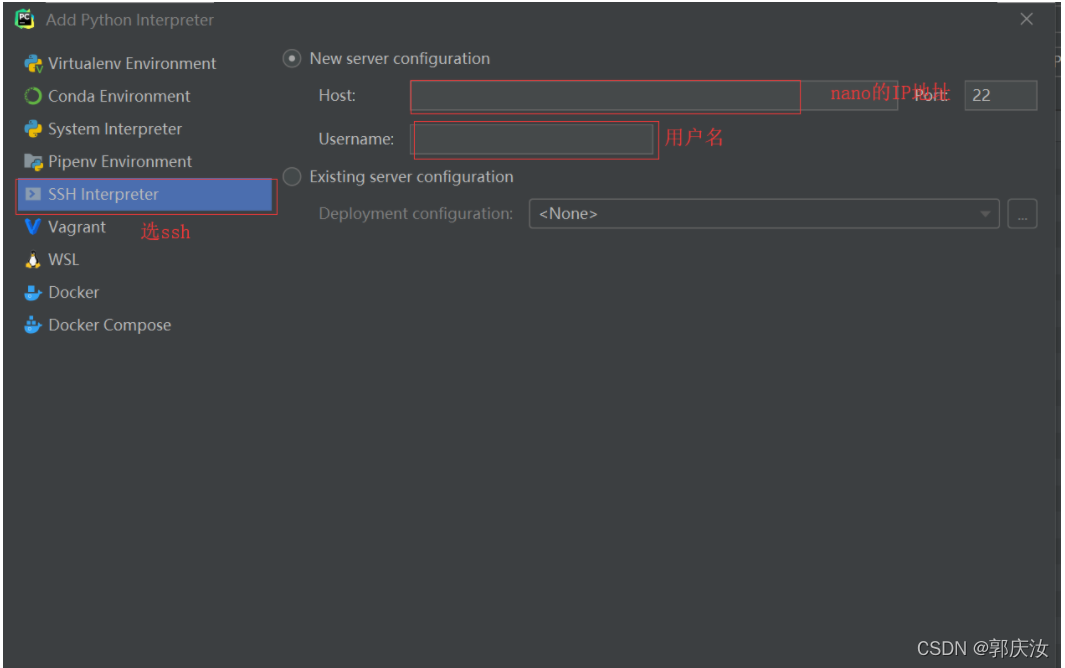Image resolution: width=1065 pixels, height=668 pixels.
Task: Click the System Interpreter python icon
Action: [x=33, y=129]
